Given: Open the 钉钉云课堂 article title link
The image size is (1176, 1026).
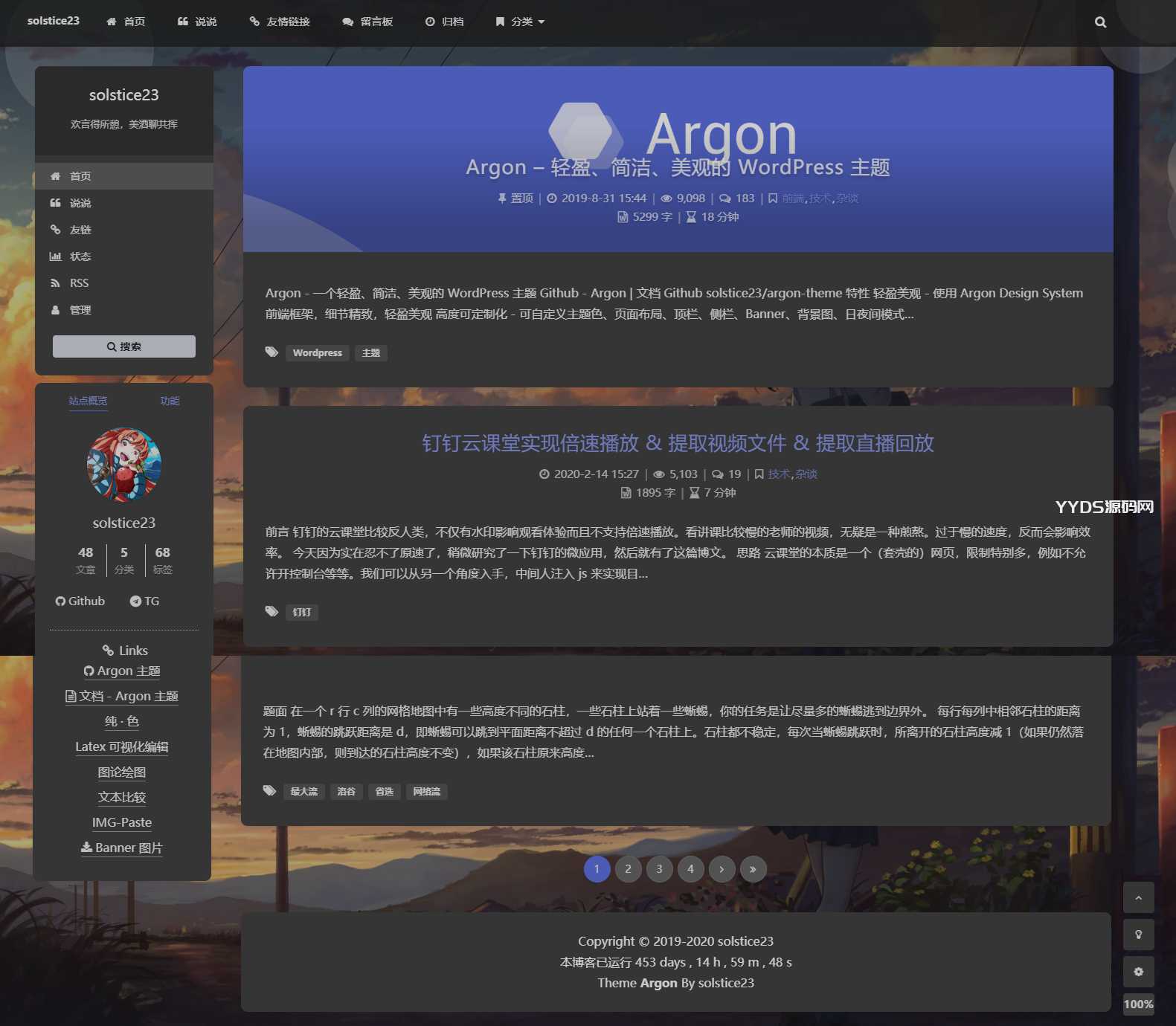Looking at the screenshot, I should point(678,443).
